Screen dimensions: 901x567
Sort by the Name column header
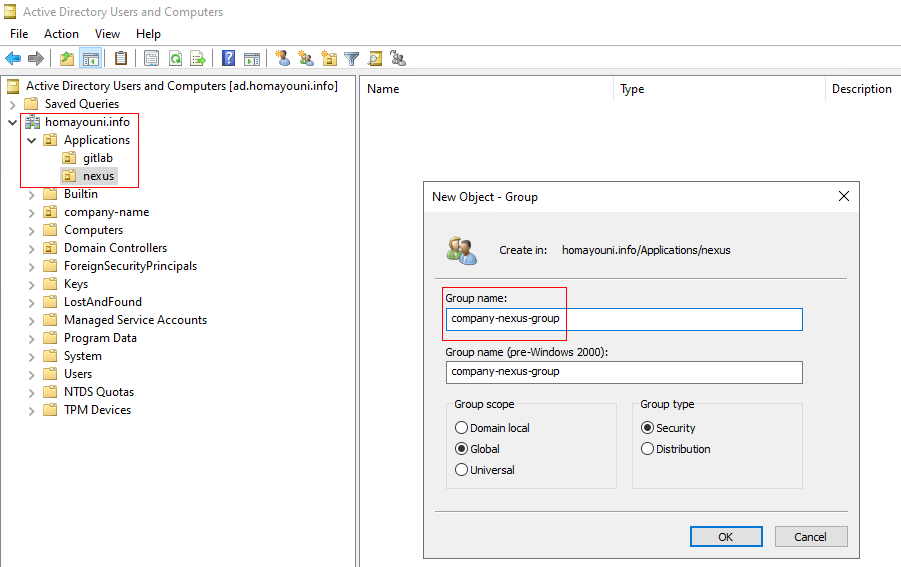coord(486,89)
